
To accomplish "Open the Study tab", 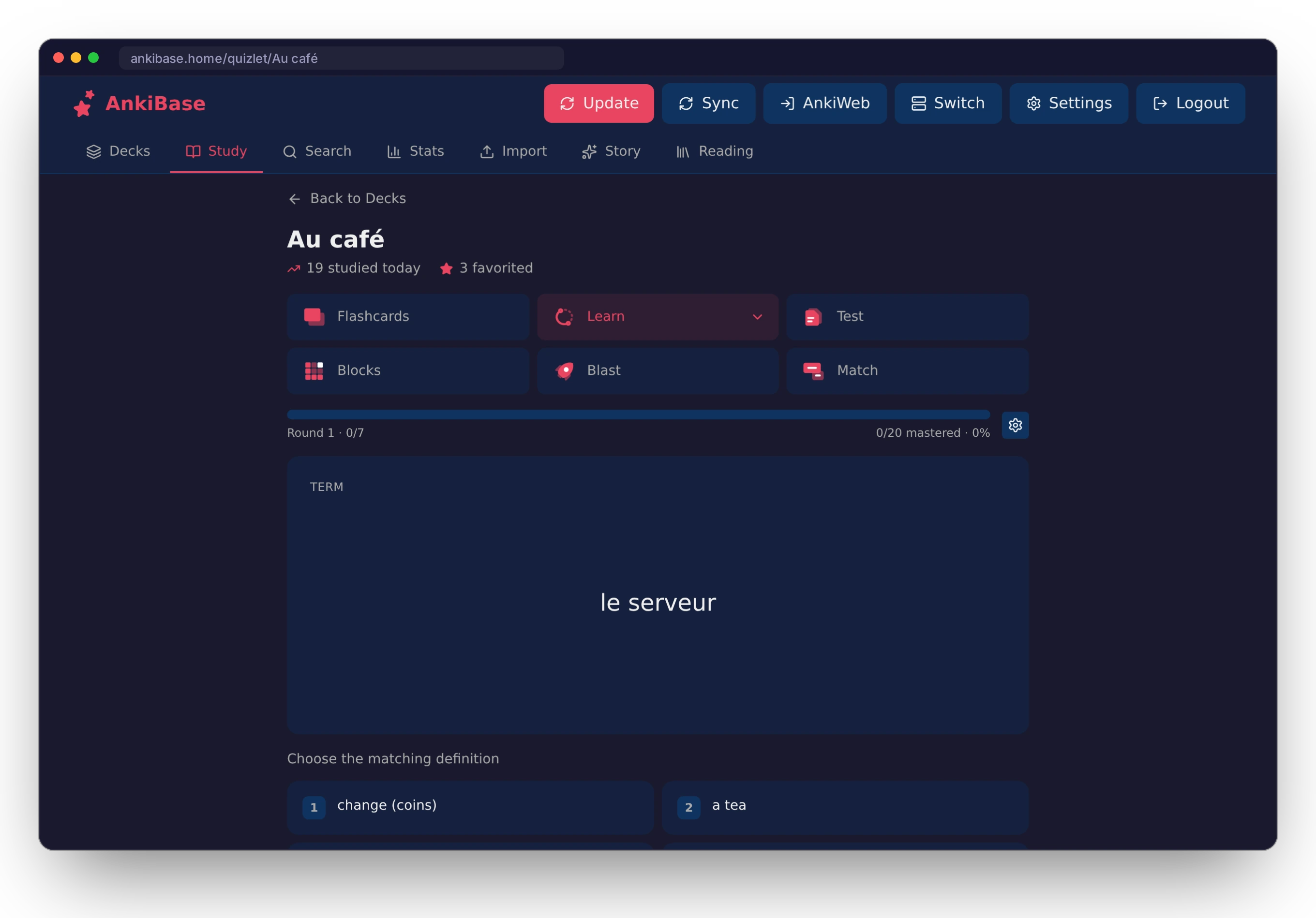I will point(216,152).
